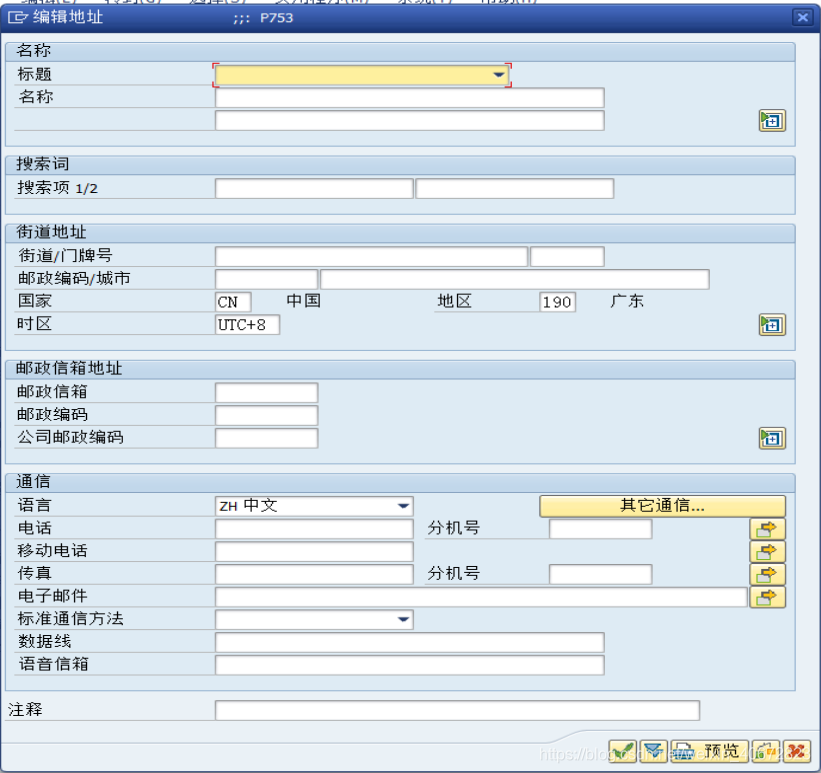The width and height of the screenshot is (821, 773).
Task: Focus the second 名称 input line
Action: [409, 120]
